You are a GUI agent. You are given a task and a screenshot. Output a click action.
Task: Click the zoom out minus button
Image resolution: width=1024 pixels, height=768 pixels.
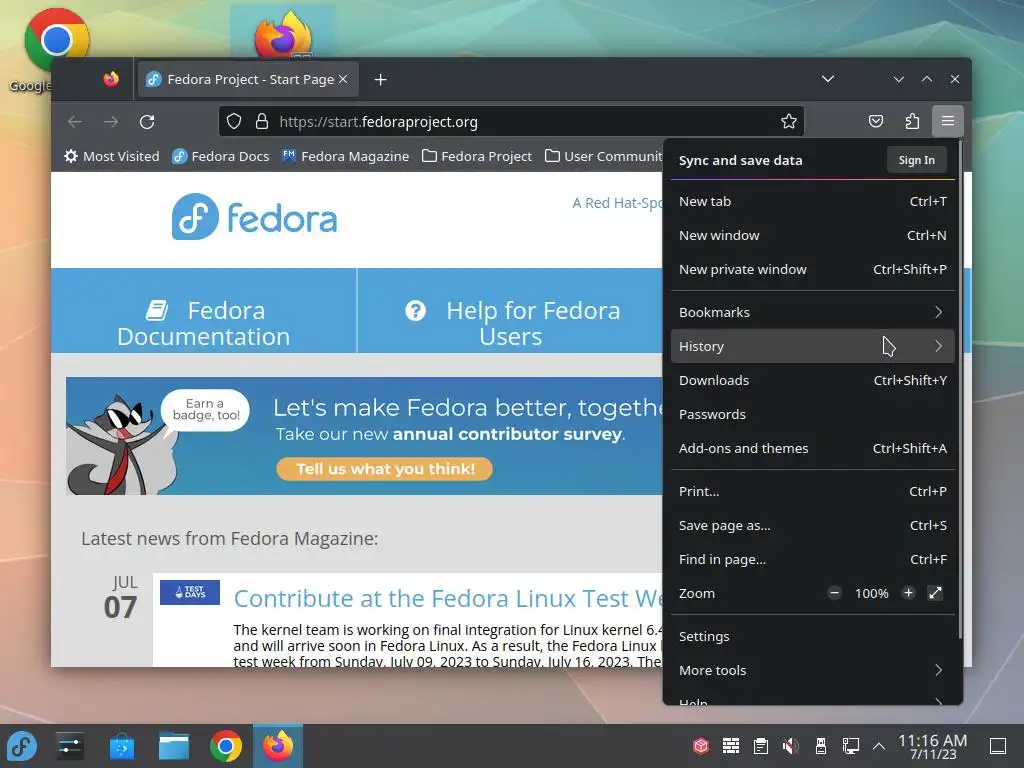pos(834,593)
